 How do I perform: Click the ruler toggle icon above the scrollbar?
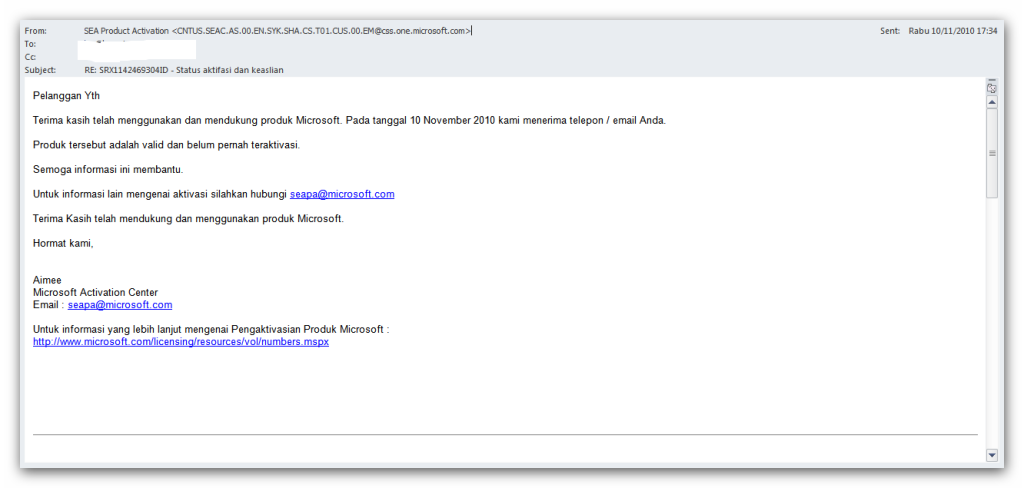pos(991,87)
